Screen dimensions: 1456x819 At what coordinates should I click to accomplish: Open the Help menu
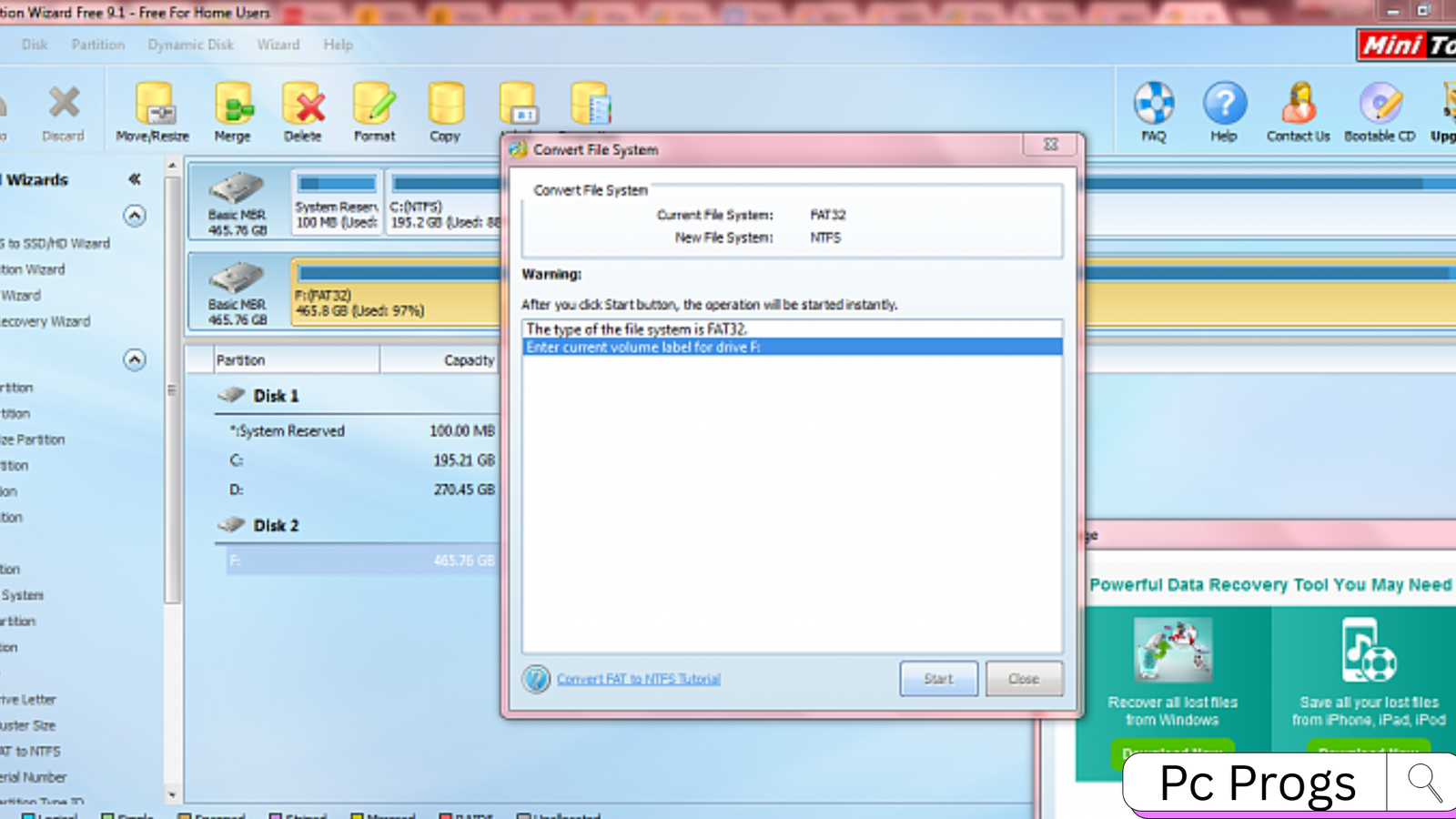pos(338,45)
